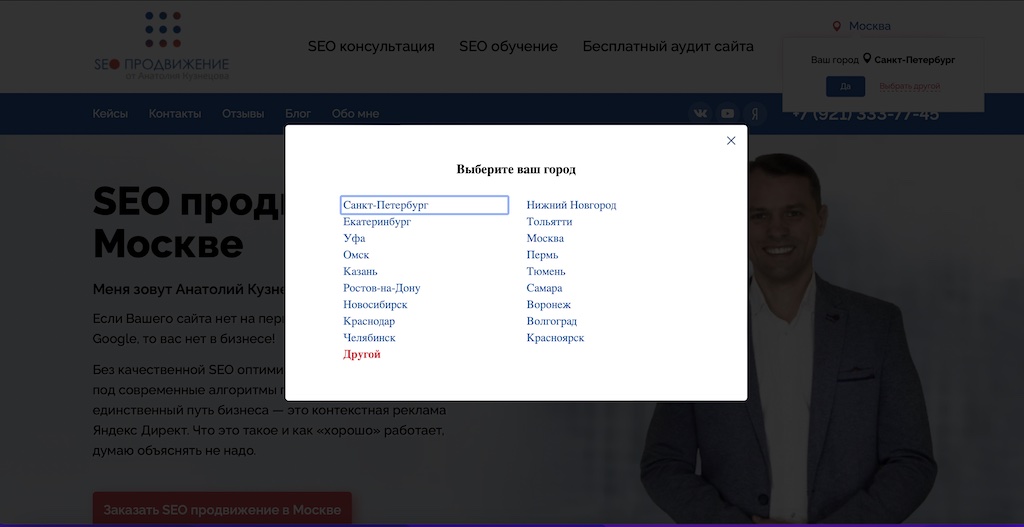Choose Тюмень as your city

546,272
